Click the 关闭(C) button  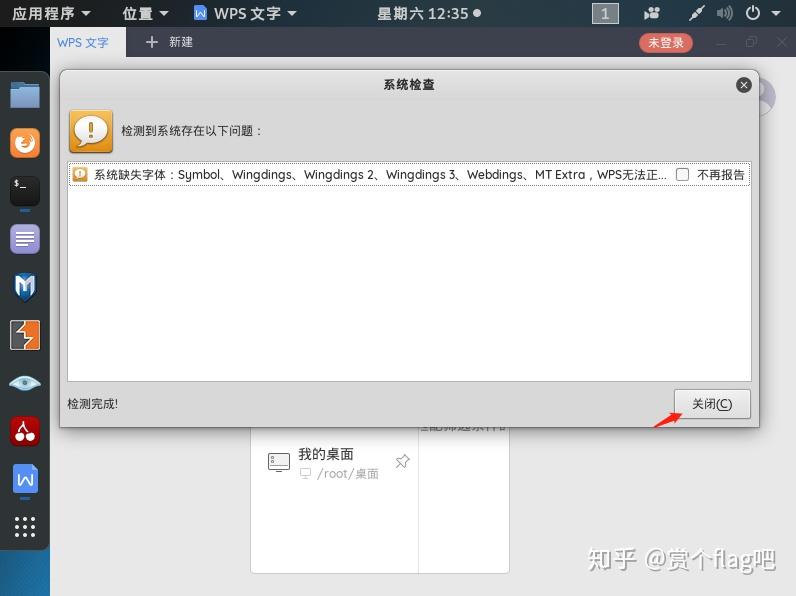[x=712, y=404]
